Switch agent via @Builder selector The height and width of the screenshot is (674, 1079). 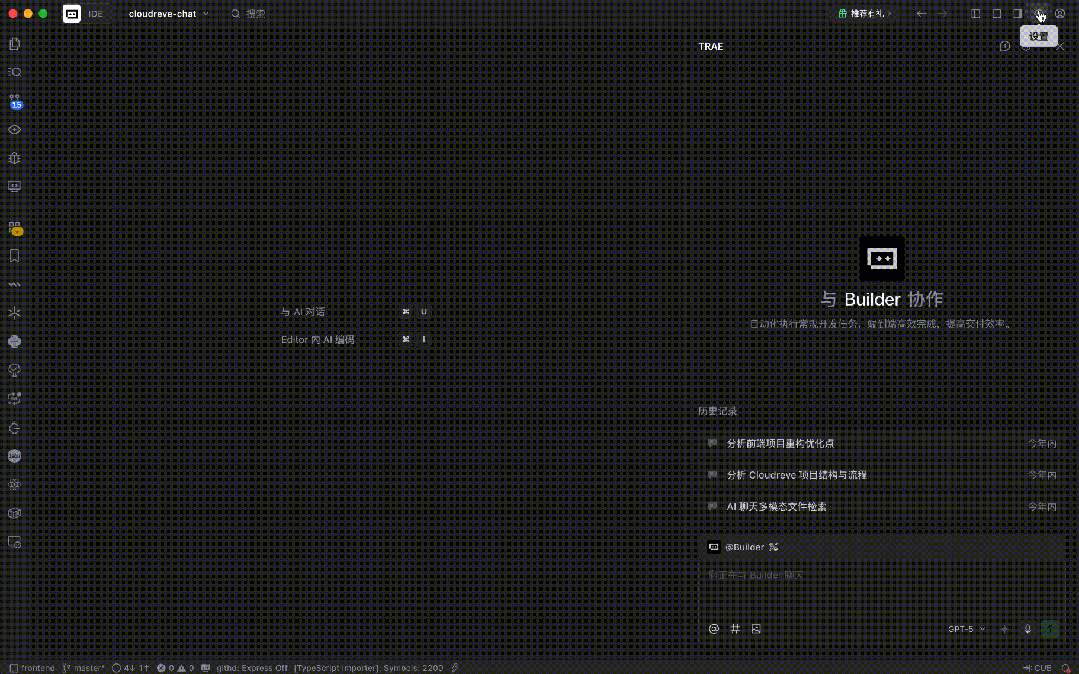[x=743, y=547]
